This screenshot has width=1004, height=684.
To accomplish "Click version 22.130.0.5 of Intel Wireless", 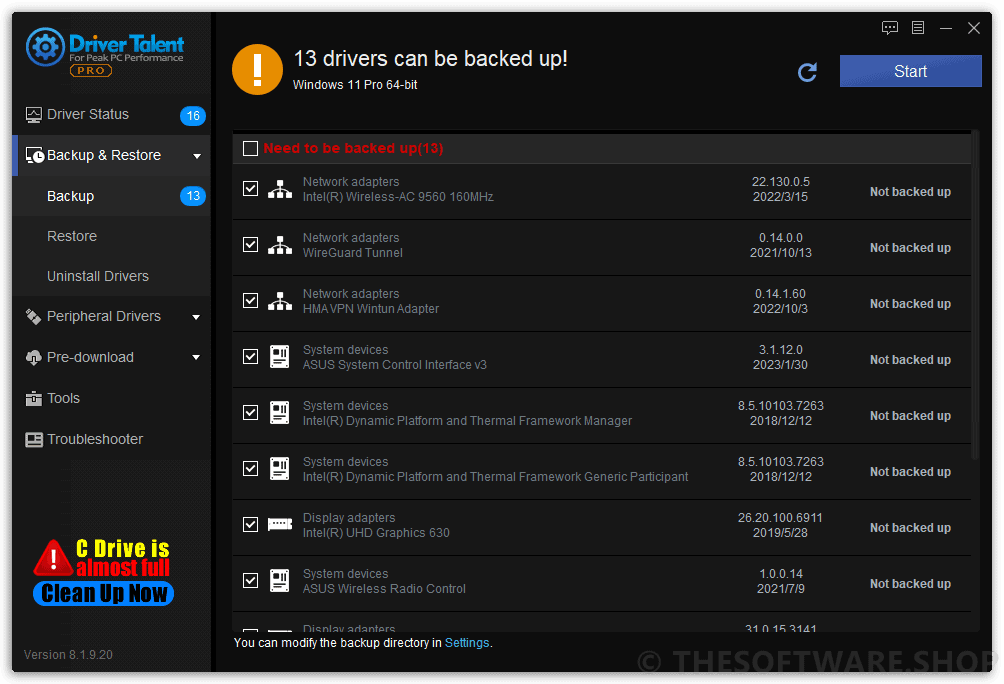I will 781,182.
